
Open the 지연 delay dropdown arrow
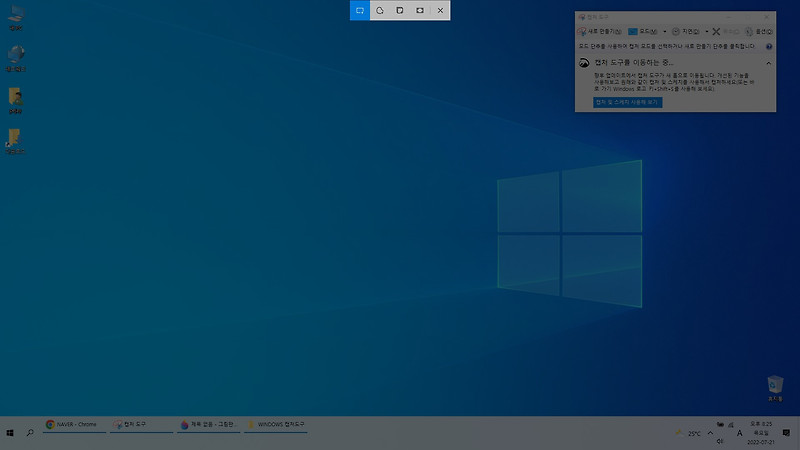tap(707, 32)
